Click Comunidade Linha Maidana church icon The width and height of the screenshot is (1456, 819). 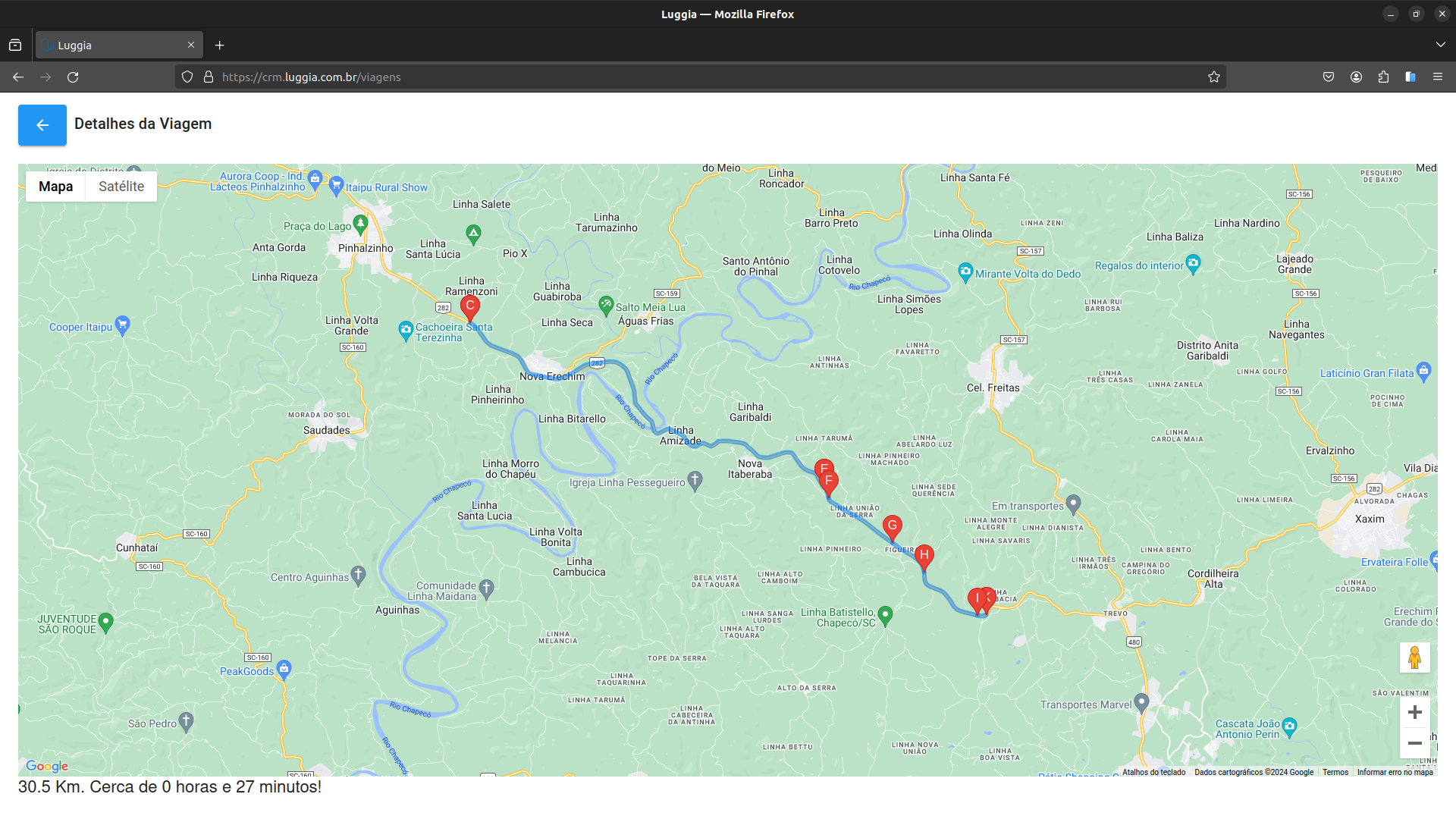[x=487, y=588]
